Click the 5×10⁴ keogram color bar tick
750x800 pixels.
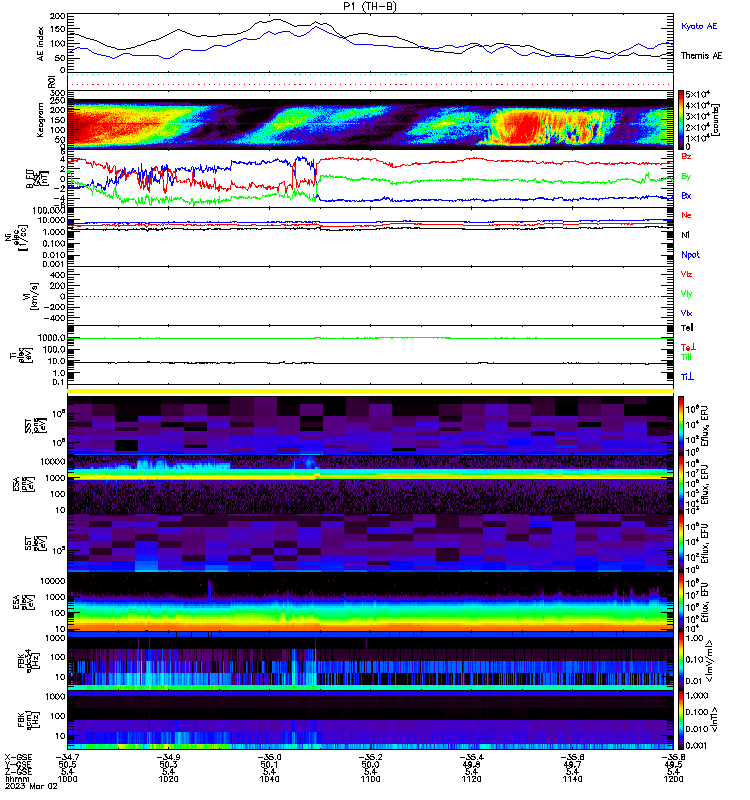click(x=697, y=94)
